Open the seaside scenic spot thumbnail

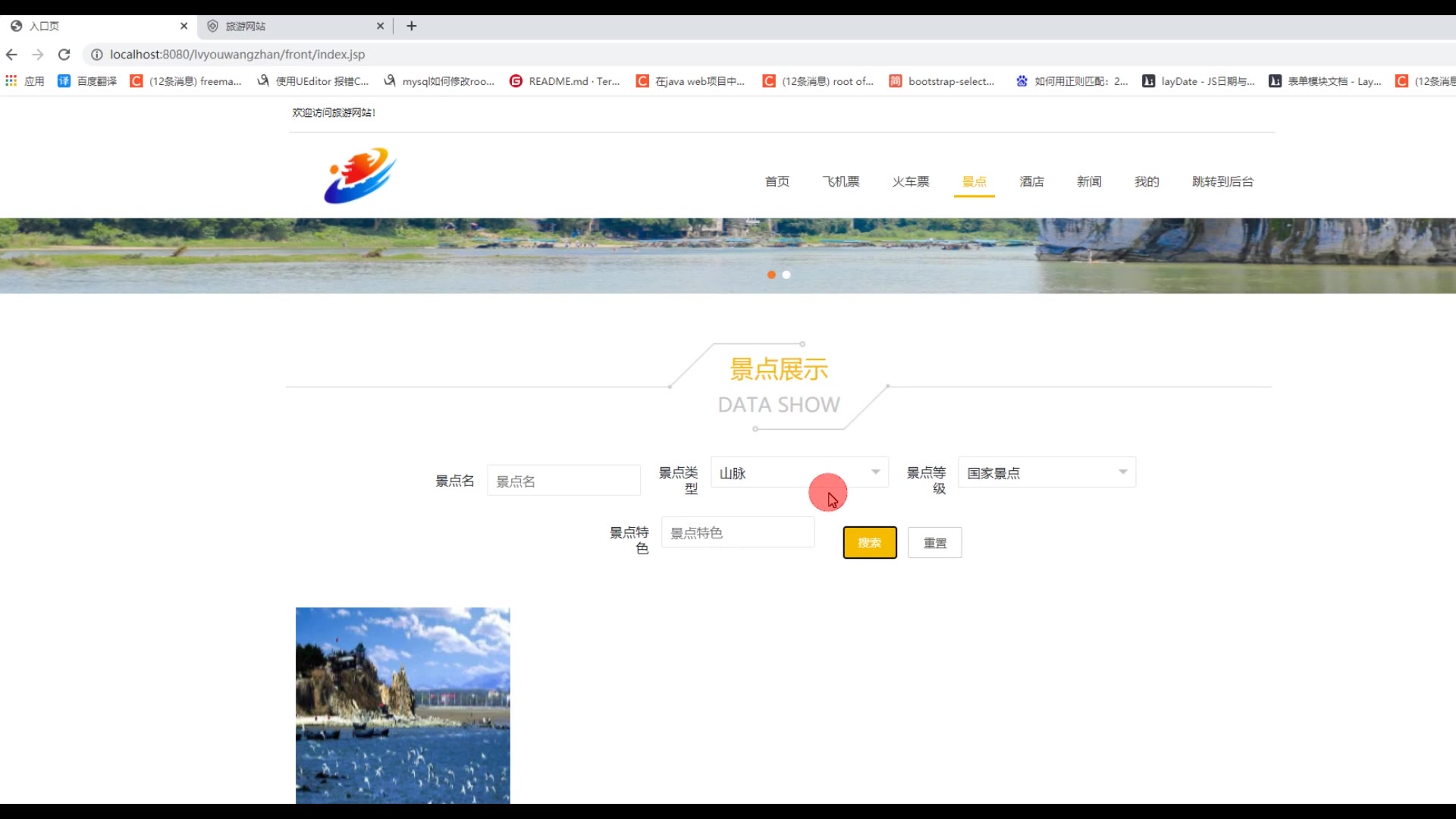pos(403,704)
